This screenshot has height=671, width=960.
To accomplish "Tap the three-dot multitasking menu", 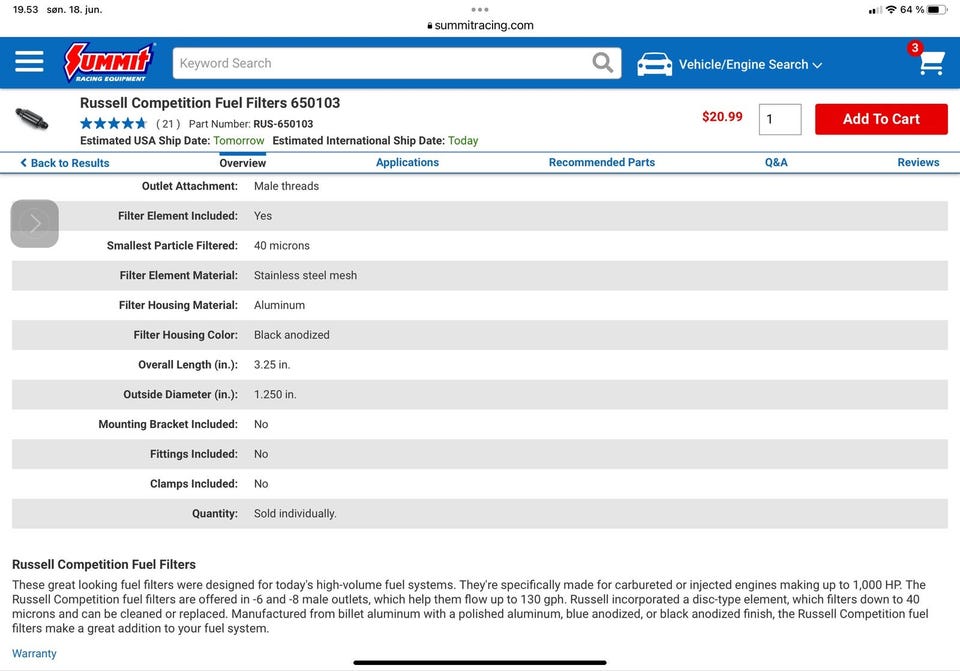I will [x=480, y=10].
